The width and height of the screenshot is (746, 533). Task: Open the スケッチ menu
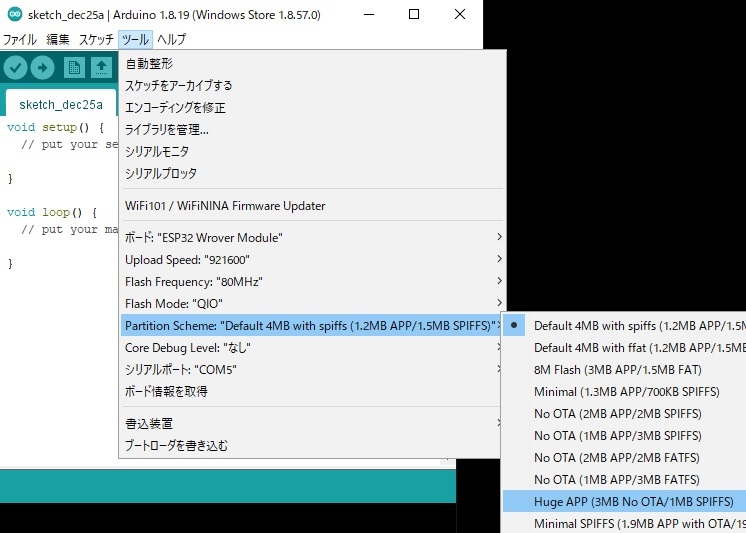(96, 39)
